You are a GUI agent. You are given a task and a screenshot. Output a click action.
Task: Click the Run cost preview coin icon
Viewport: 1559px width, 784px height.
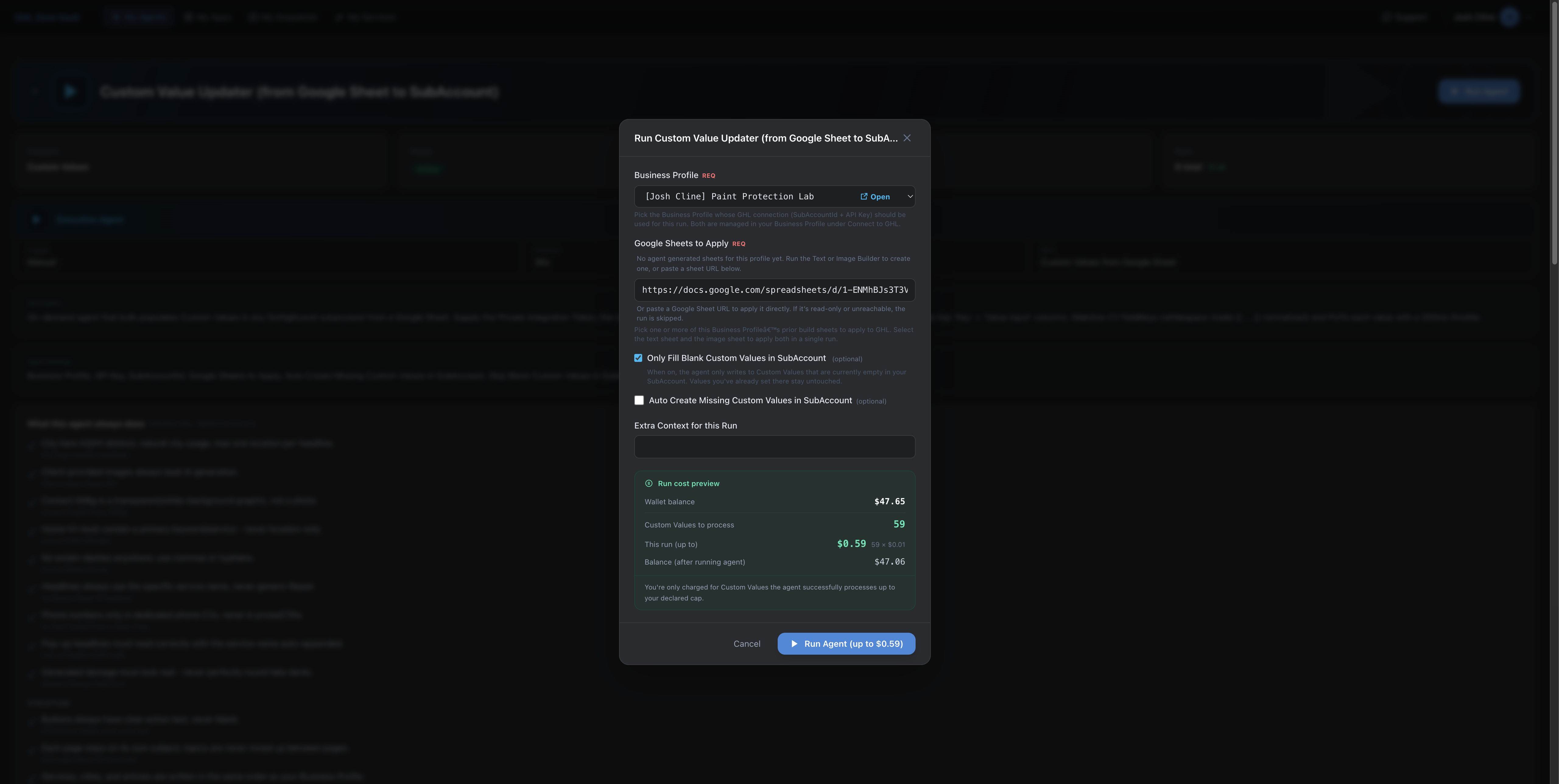pos(649,483)
